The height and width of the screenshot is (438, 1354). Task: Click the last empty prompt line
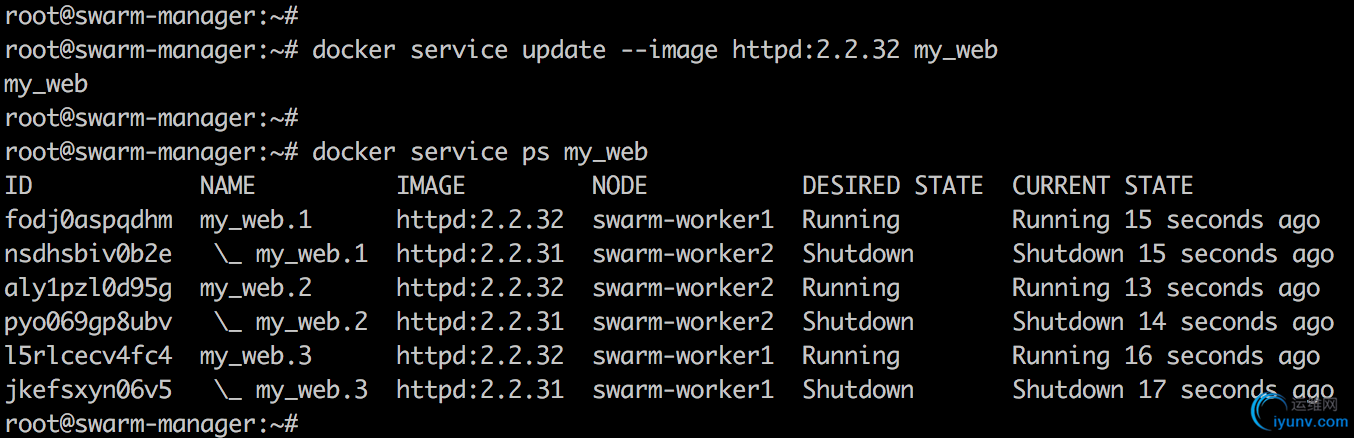click(x=152, y=424)
